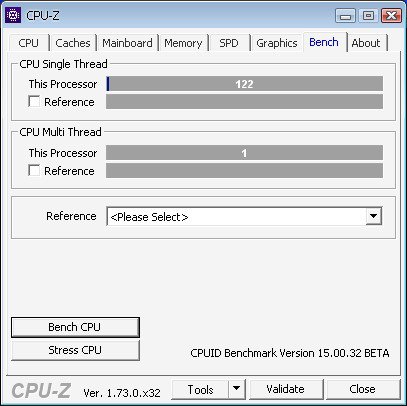Open the Reference processor dropdown
Screen dimensions: 407x406
(x=244, y=217)
